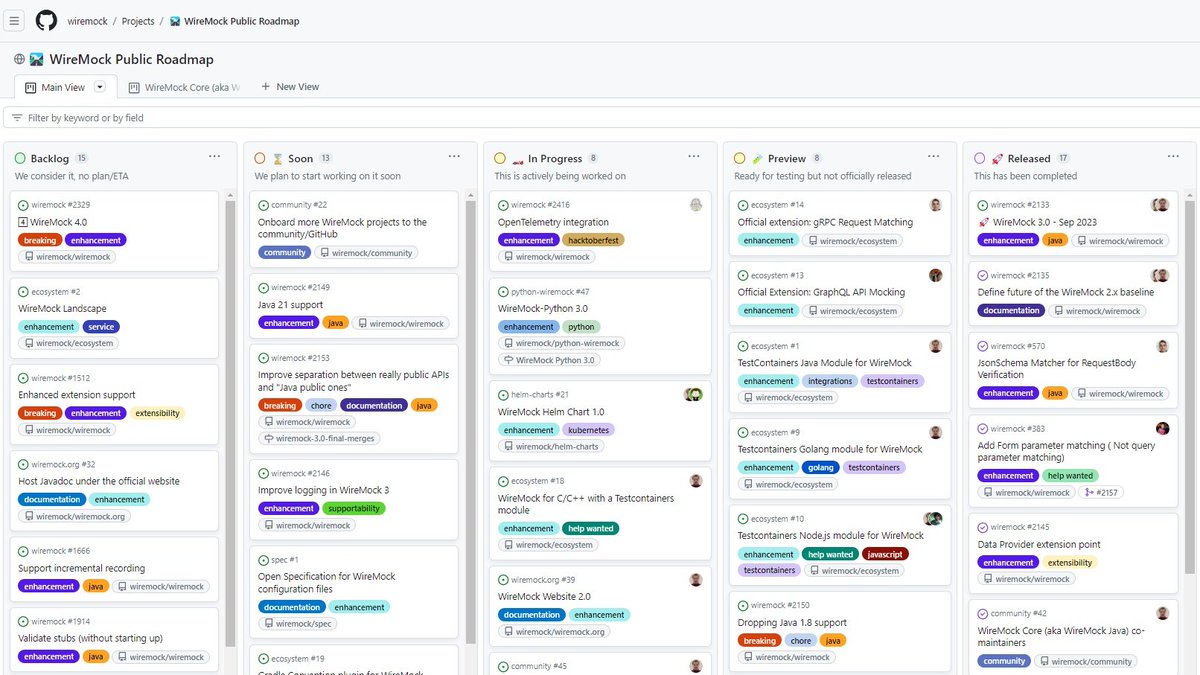Open the OpenTelemetry integration issue
The image size is (1200, 675).
click(x=553, y=222)
